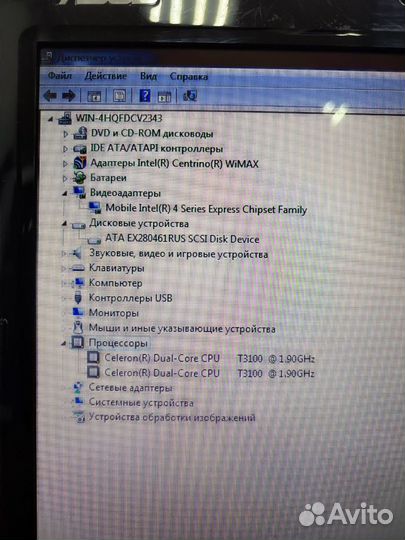Select the second Celeron(R) Dual-Core CPU T3100 entry

tap(209, 373)
